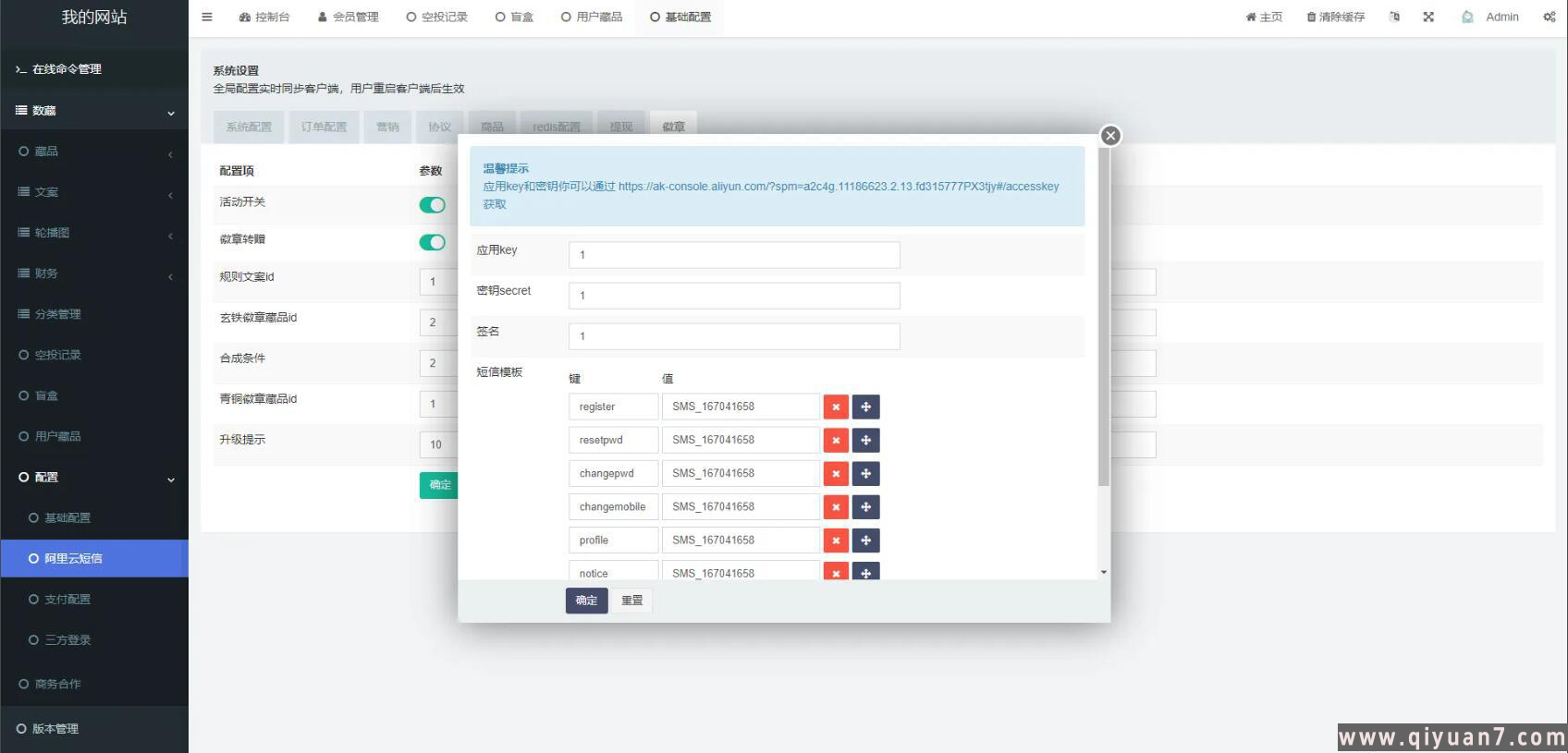
Task: Toggle the 活动开关 switch off
Action: (432, 205)
